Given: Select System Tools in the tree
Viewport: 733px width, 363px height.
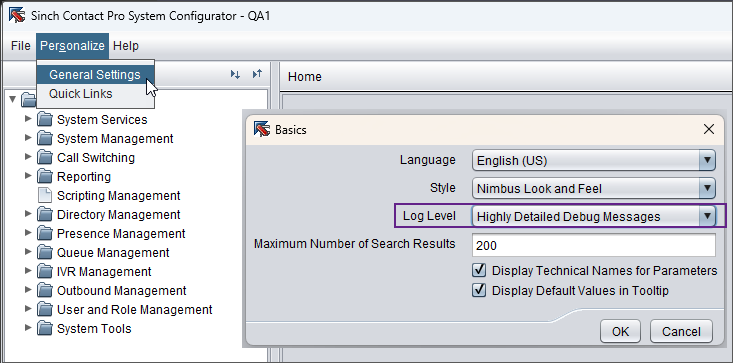Looking at the screenshot, I should (94, 329).
